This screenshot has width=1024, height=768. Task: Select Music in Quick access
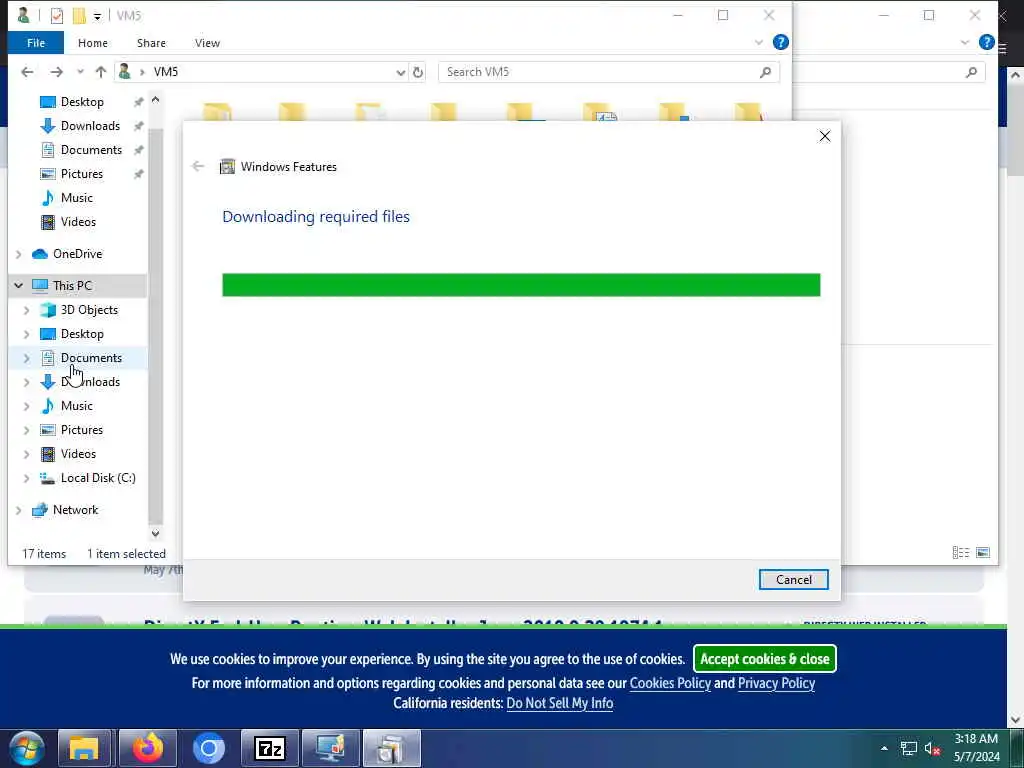click(76, 198)
